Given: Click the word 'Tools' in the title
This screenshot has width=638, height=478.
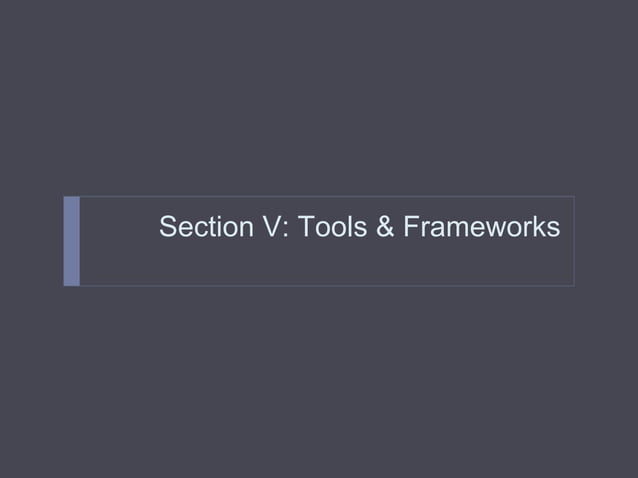Looking at the screenshot, I should 333,228.
